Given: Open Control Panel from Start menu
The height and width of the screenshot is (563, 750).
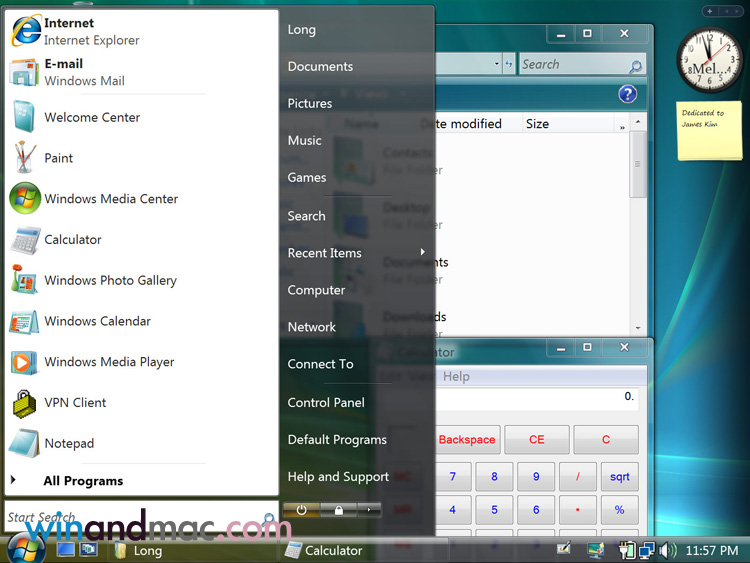Looking at the screenshot, I should point(326,403).
